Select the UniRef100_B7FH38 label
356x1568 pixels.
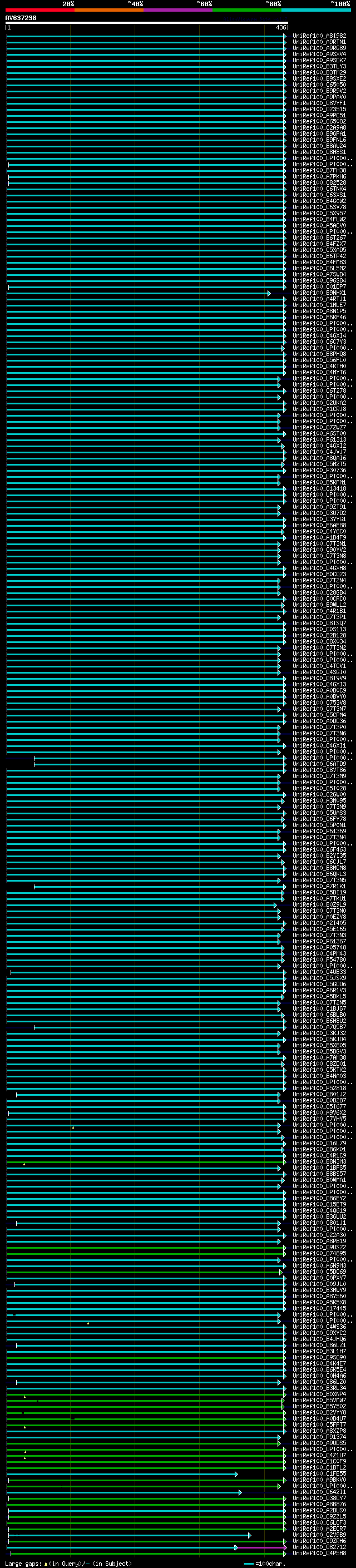coord(319,170)
